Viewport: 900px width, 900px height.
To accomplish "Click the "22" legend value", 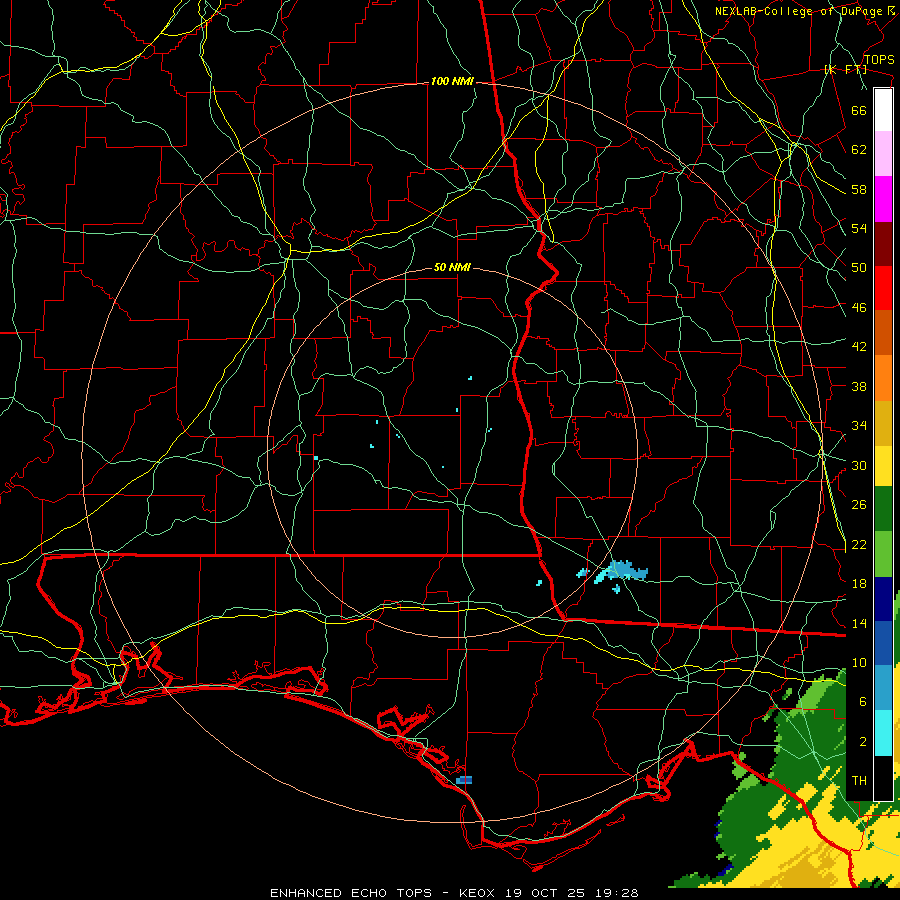I will coord(859,544).
